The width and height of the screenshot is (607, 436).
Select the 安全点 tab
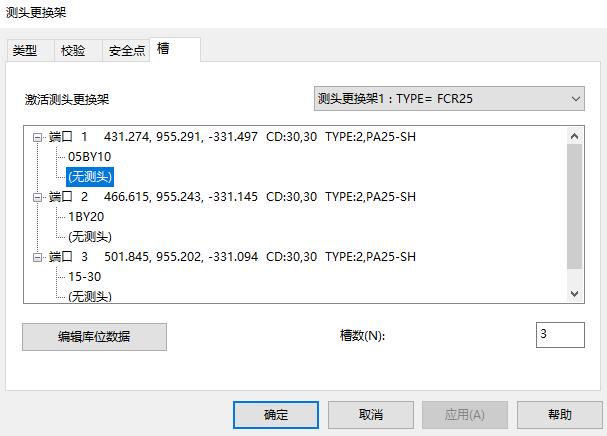(x=126, y=51)
